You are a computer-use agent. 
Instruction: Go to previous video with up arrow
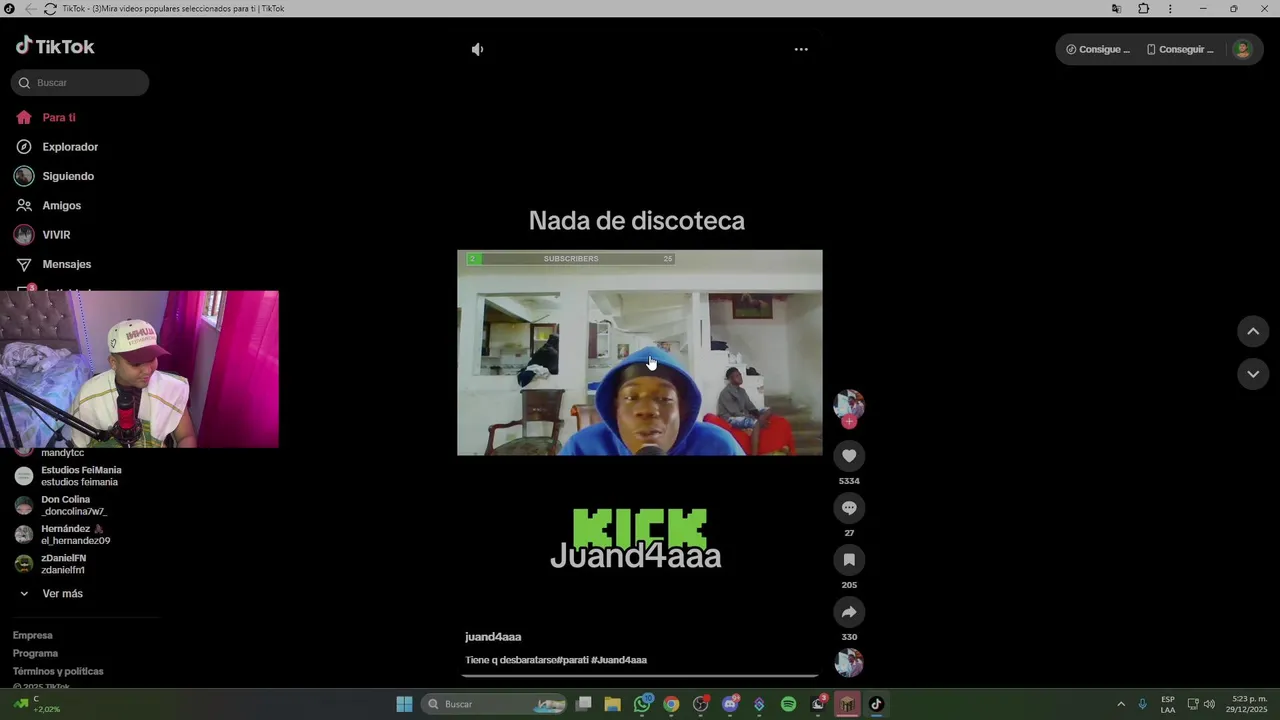click(1253, 332)
